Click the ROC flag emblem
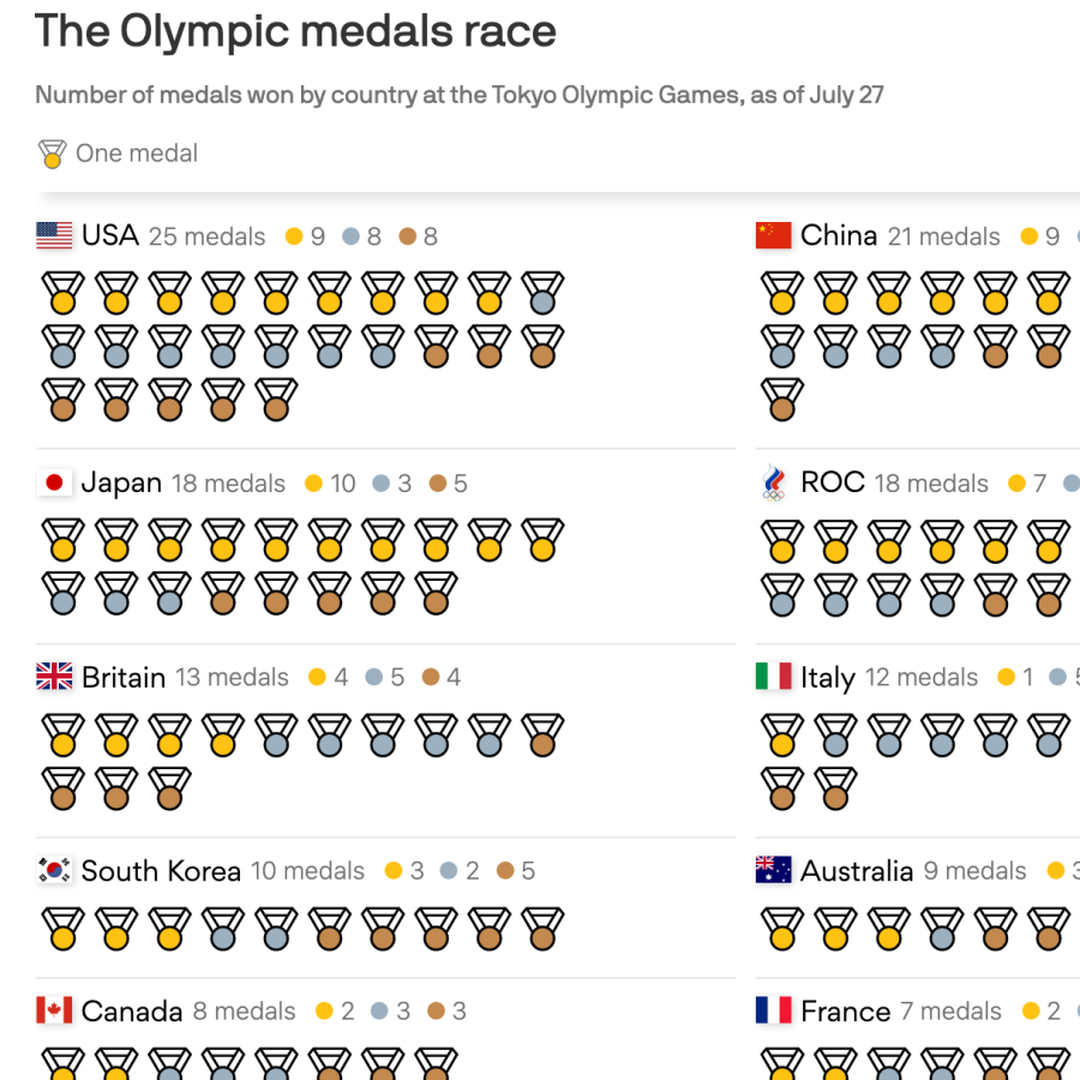Screen dimensions: 1080x1080 773,483
